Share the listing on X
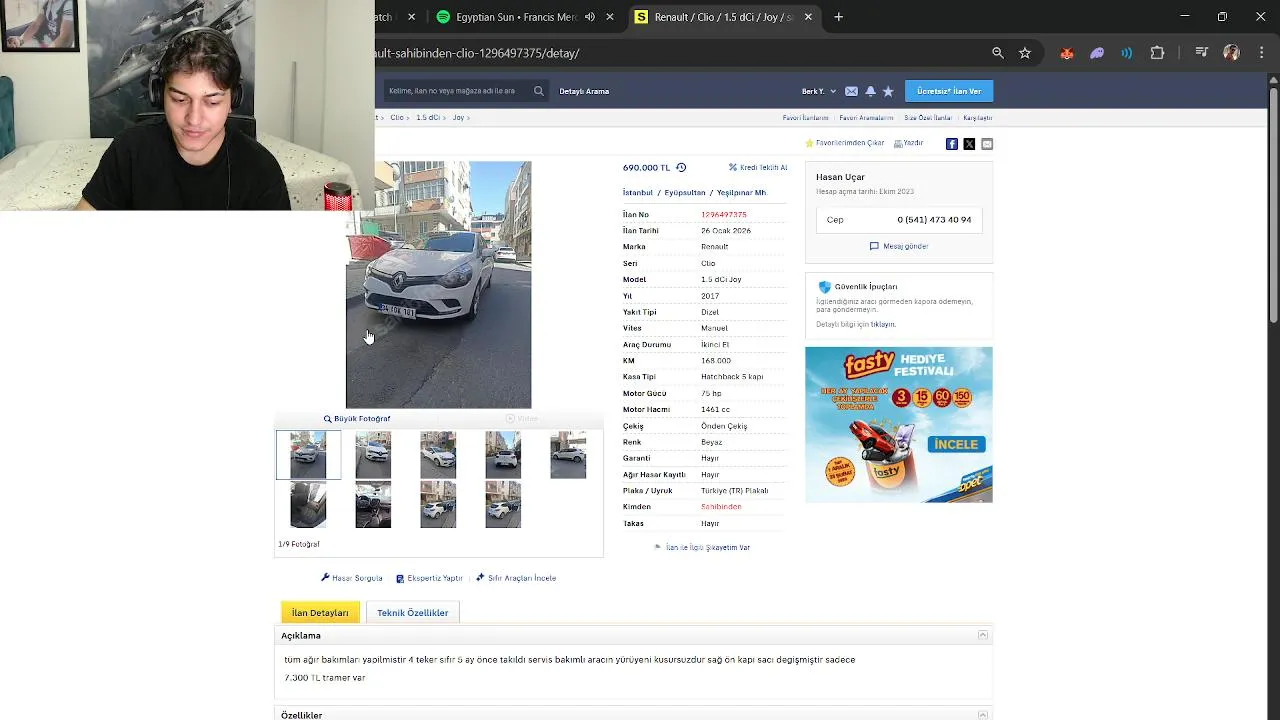1280x720 pixels. (x=969, y=144)
